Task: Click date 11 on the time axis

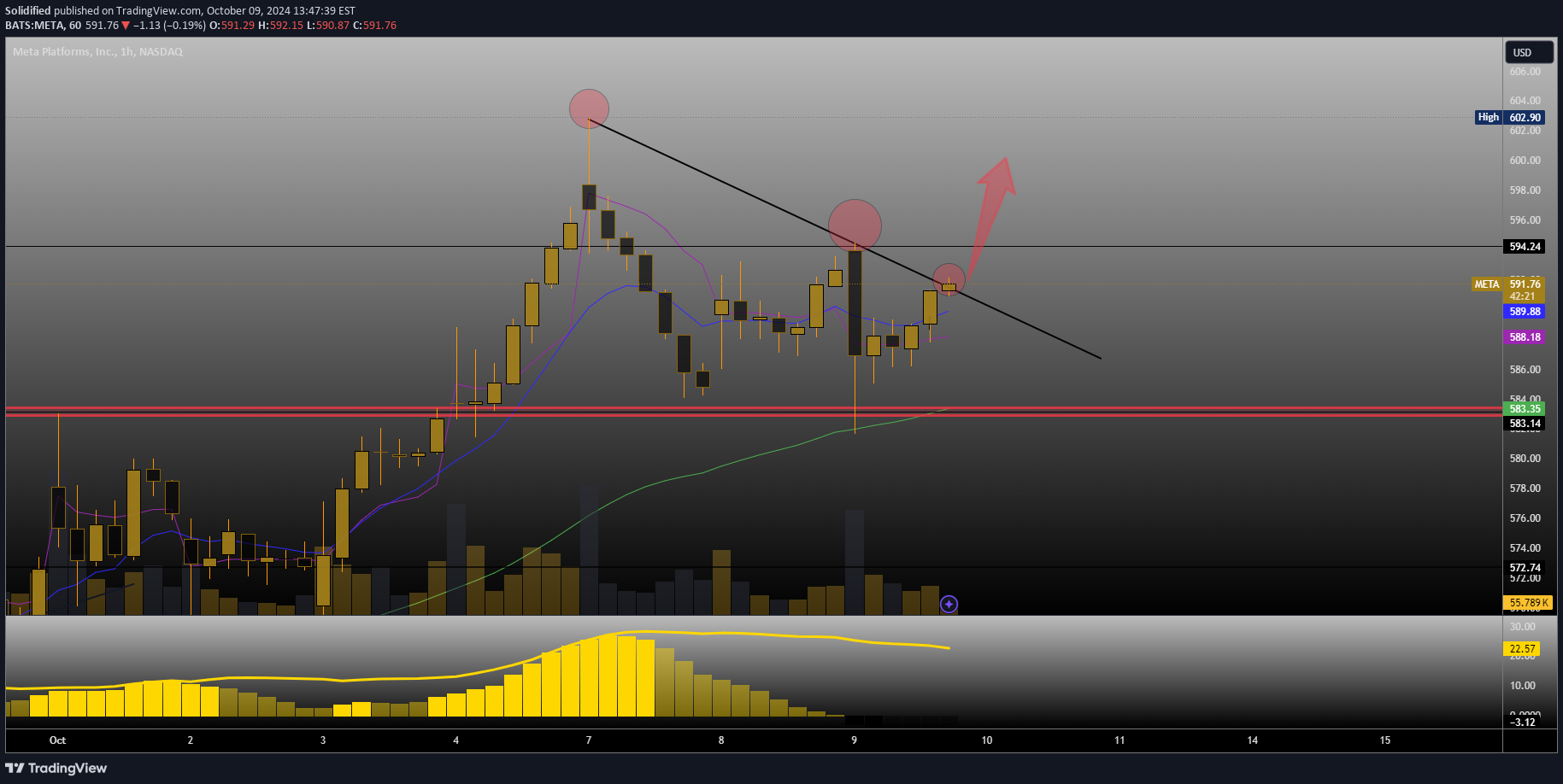Action: pyautogui.click(x=1119, y=740)
